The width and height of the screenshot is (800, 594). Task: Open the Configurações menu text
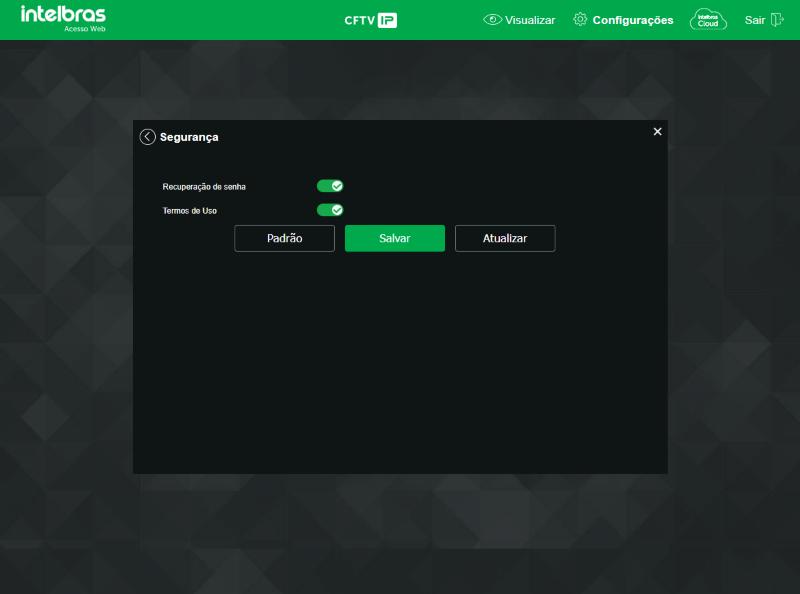(x=633, y=20)
